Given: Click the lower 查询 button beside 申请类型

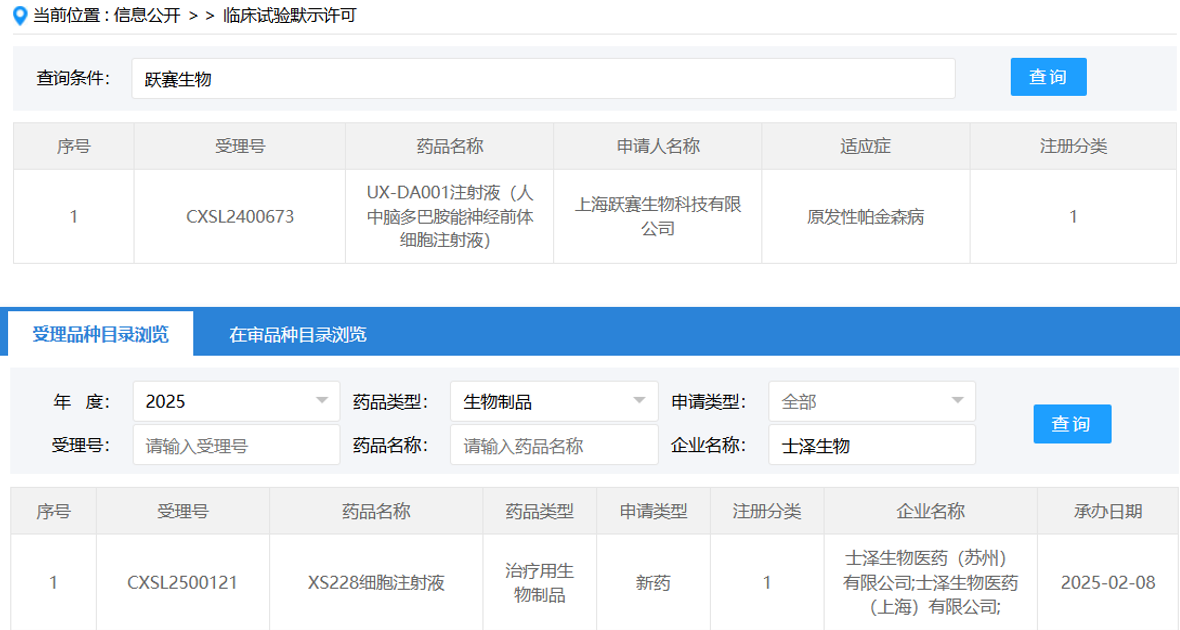Looking at the screenshot, I should [1071, 424].
